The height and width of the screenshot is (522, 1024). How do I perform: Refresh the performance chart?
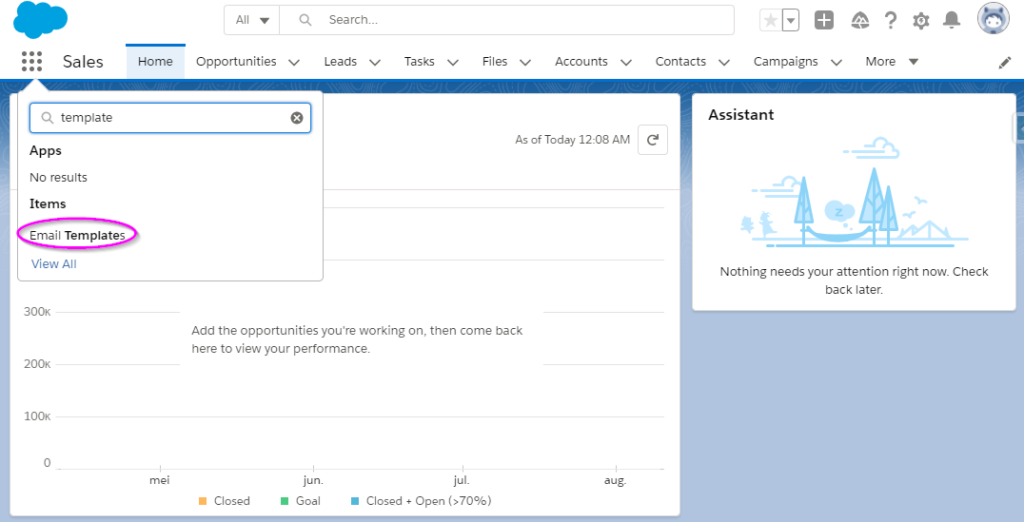tap(652, 140)
